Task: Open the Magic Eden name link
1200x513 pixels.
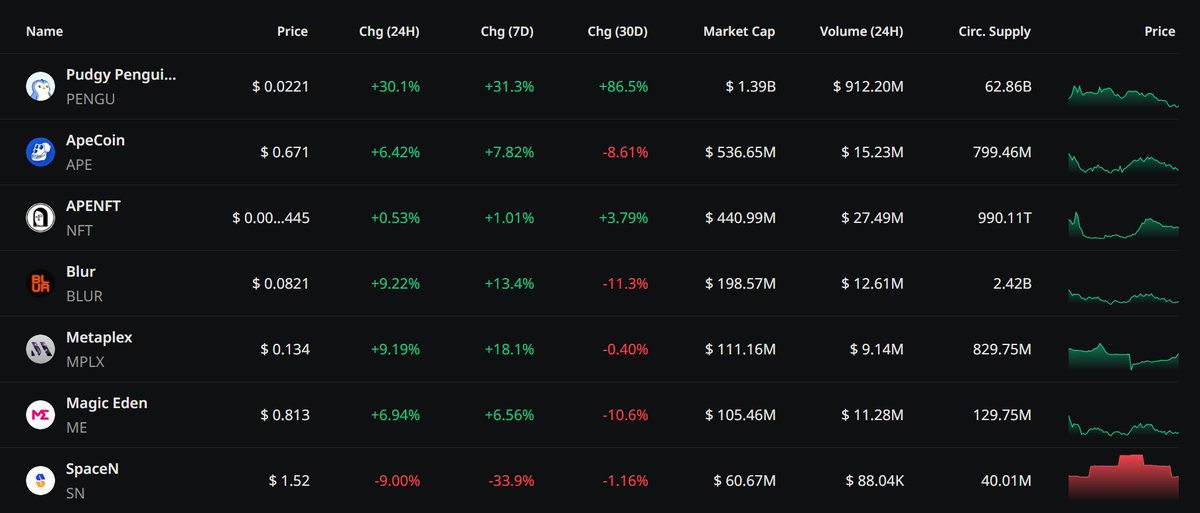Action: click(106, 404)
